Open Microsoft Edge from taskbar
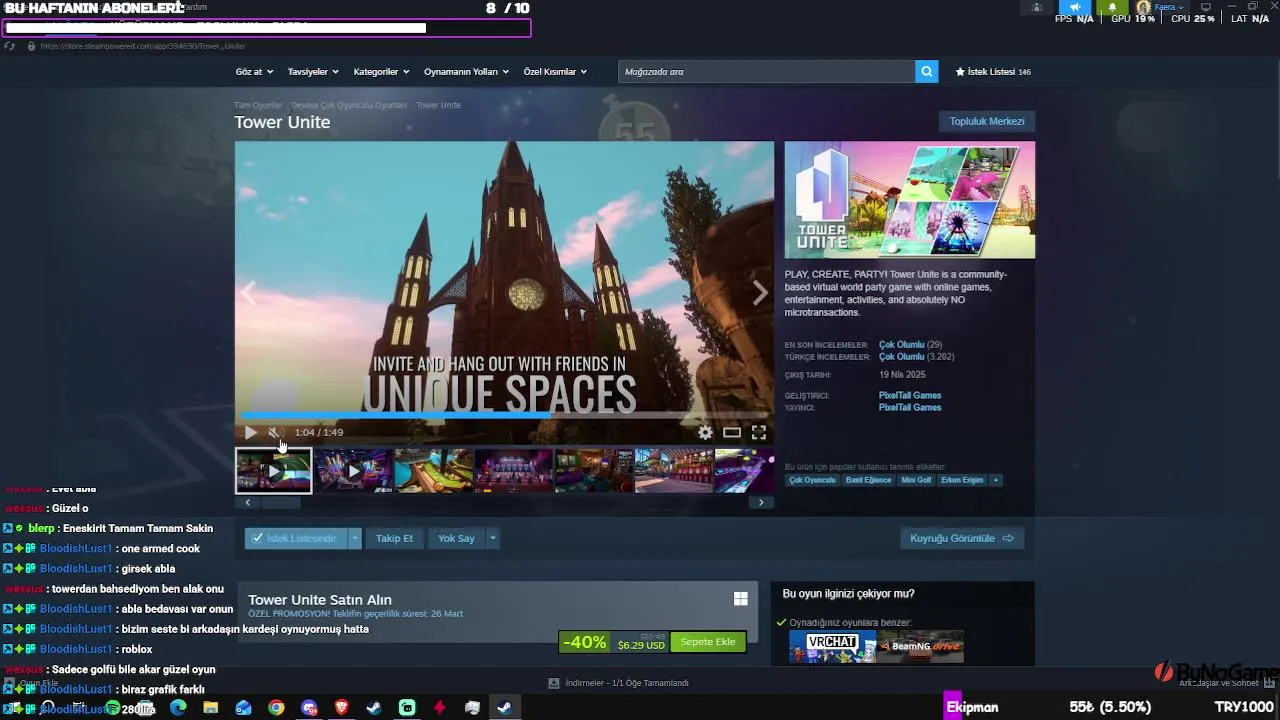The image size is (1280, 720). [x=178, y=708]
